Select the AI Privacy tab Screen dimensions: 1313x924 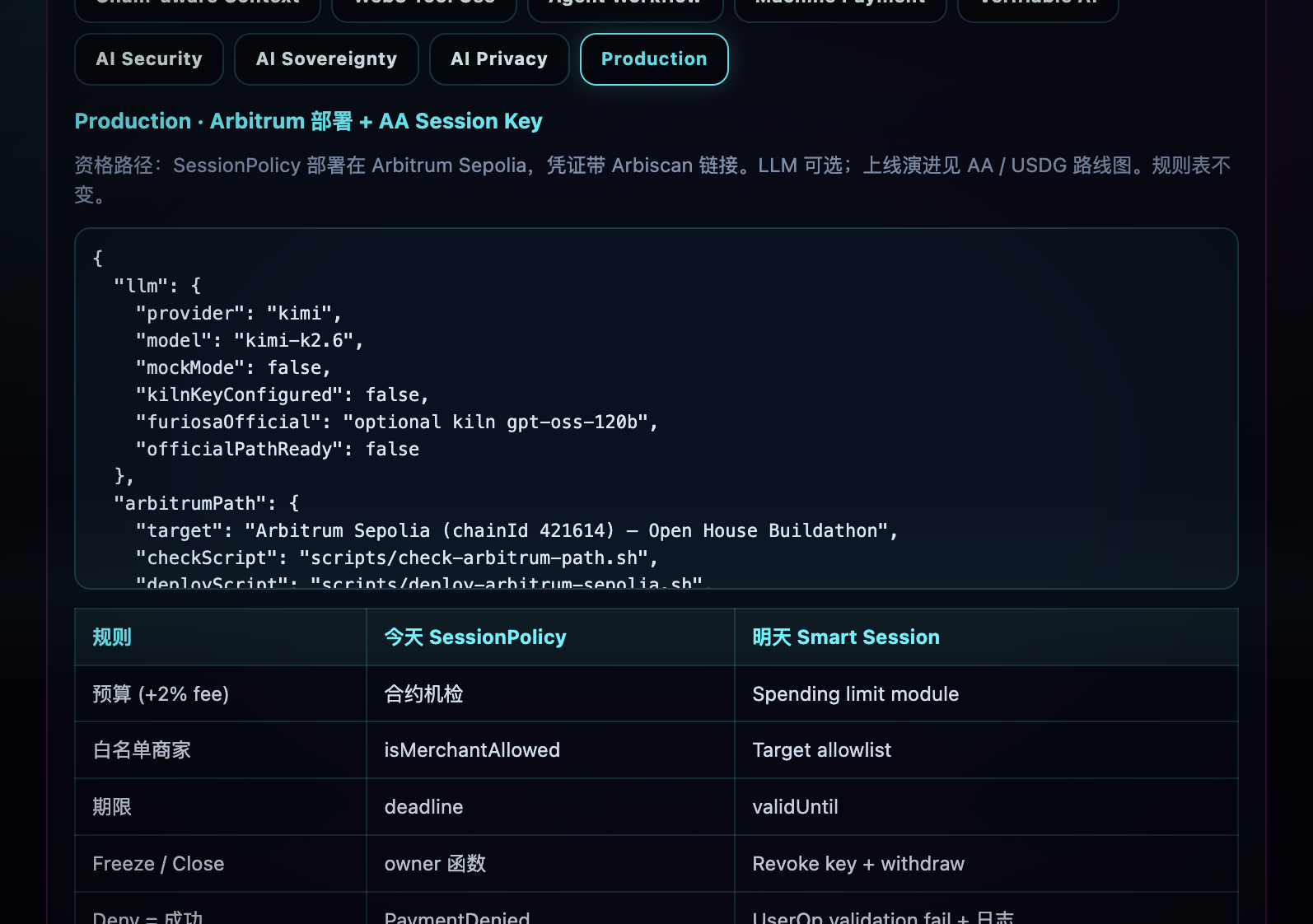[x=499, y=59]
